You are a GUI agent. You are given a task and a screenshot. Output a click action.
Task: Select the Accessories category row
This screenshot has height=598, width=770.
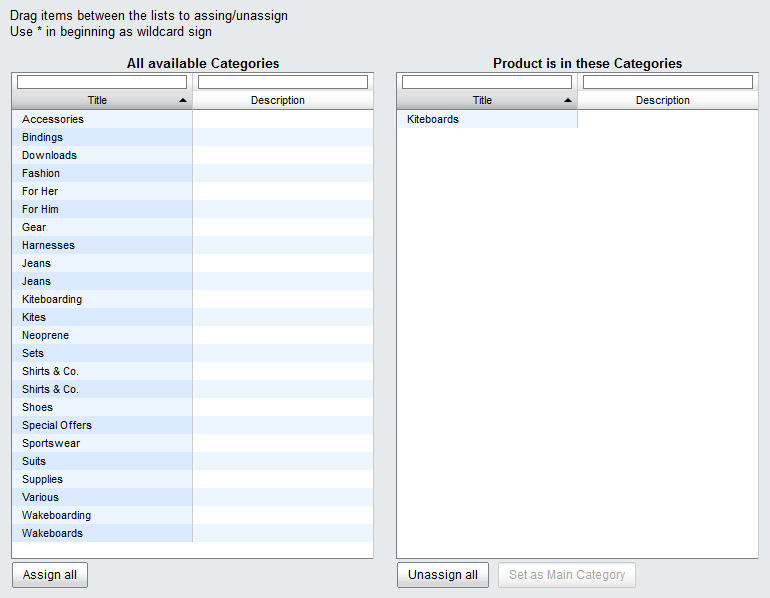tap(192, 119)
